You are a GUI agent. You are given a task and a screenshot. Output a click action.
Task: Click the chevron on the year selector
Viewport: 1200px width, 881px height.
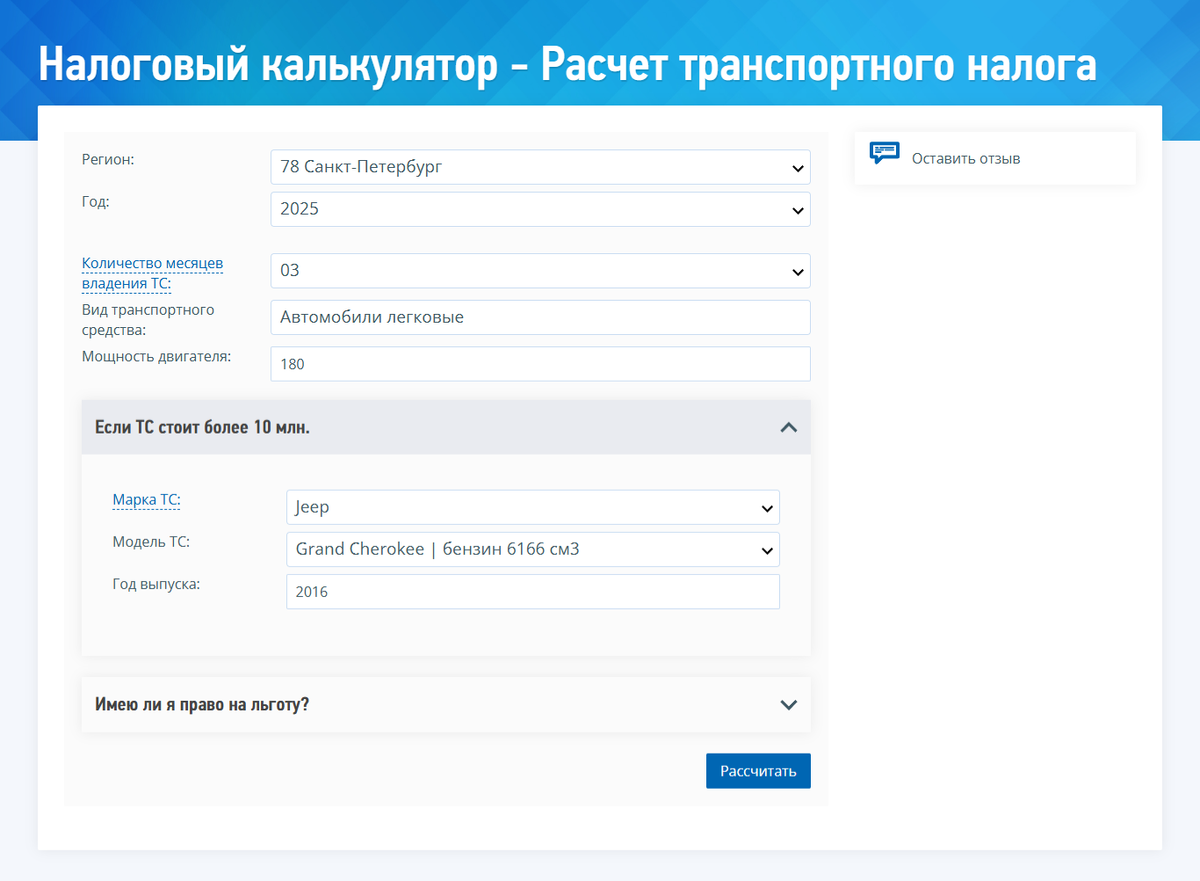(797, 210)
